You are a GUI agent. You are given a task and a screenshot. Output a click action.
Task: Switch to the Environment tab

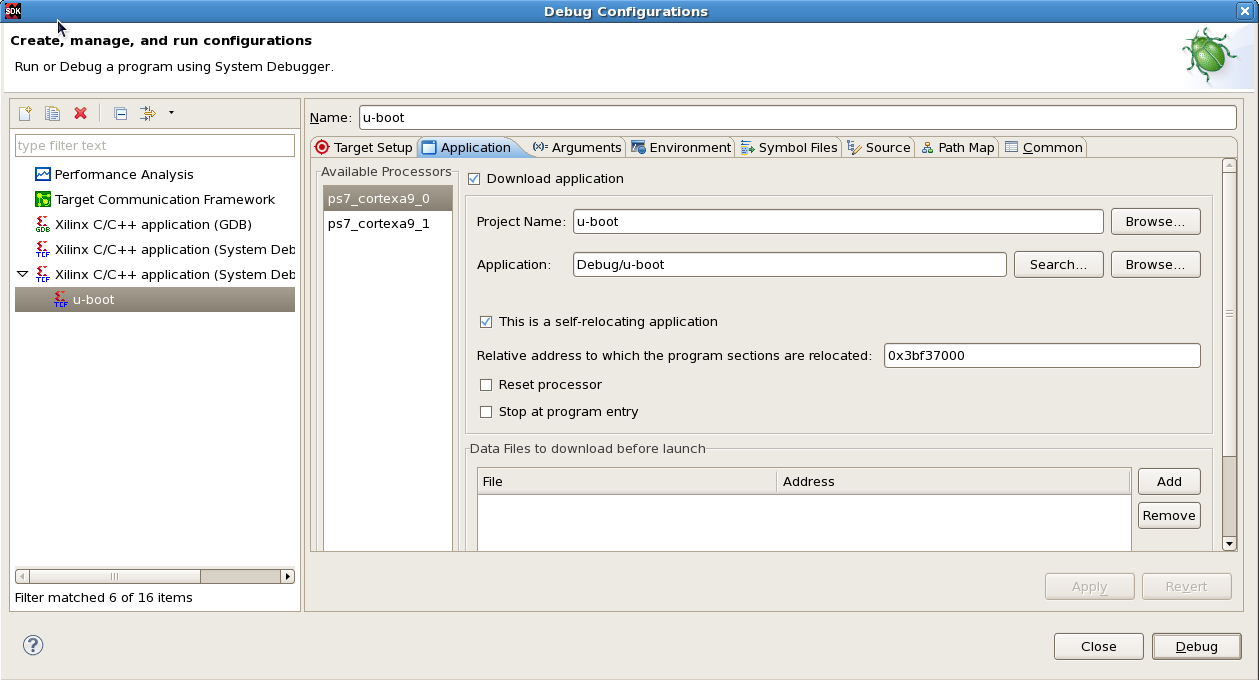tap(680, 147)
